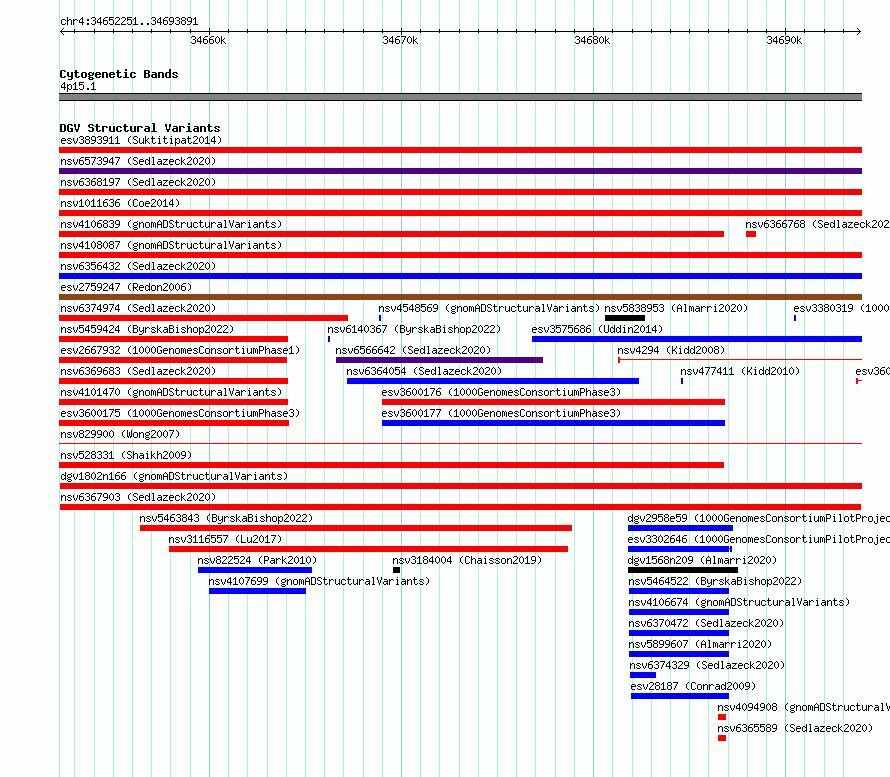
Task: Click nsv5464522 (ByrskaBishop2022) label
Action: click(715, 581)
